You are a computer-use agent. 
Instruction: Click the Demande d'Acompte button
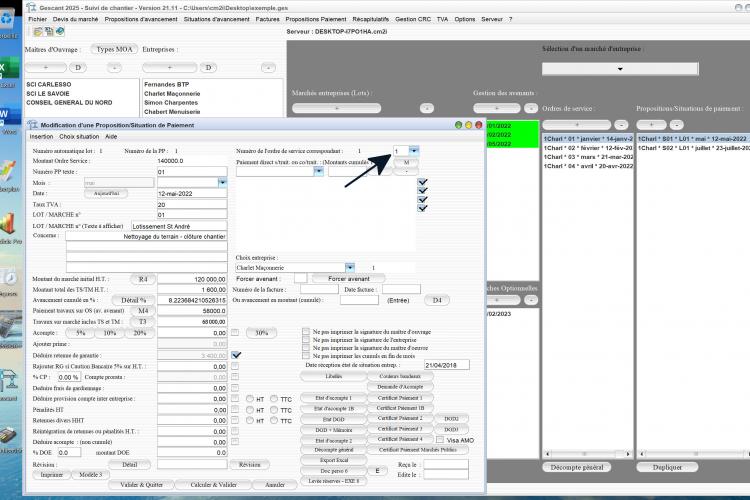(x=400, y=387)
